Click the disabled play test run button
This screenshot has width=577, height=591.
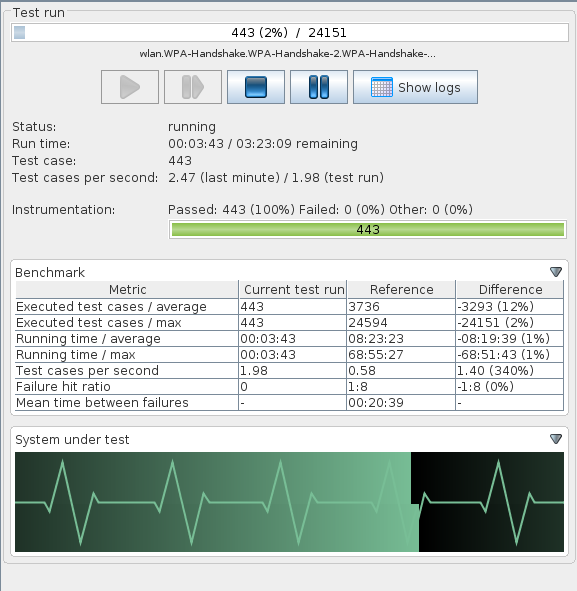coord(130,87)
